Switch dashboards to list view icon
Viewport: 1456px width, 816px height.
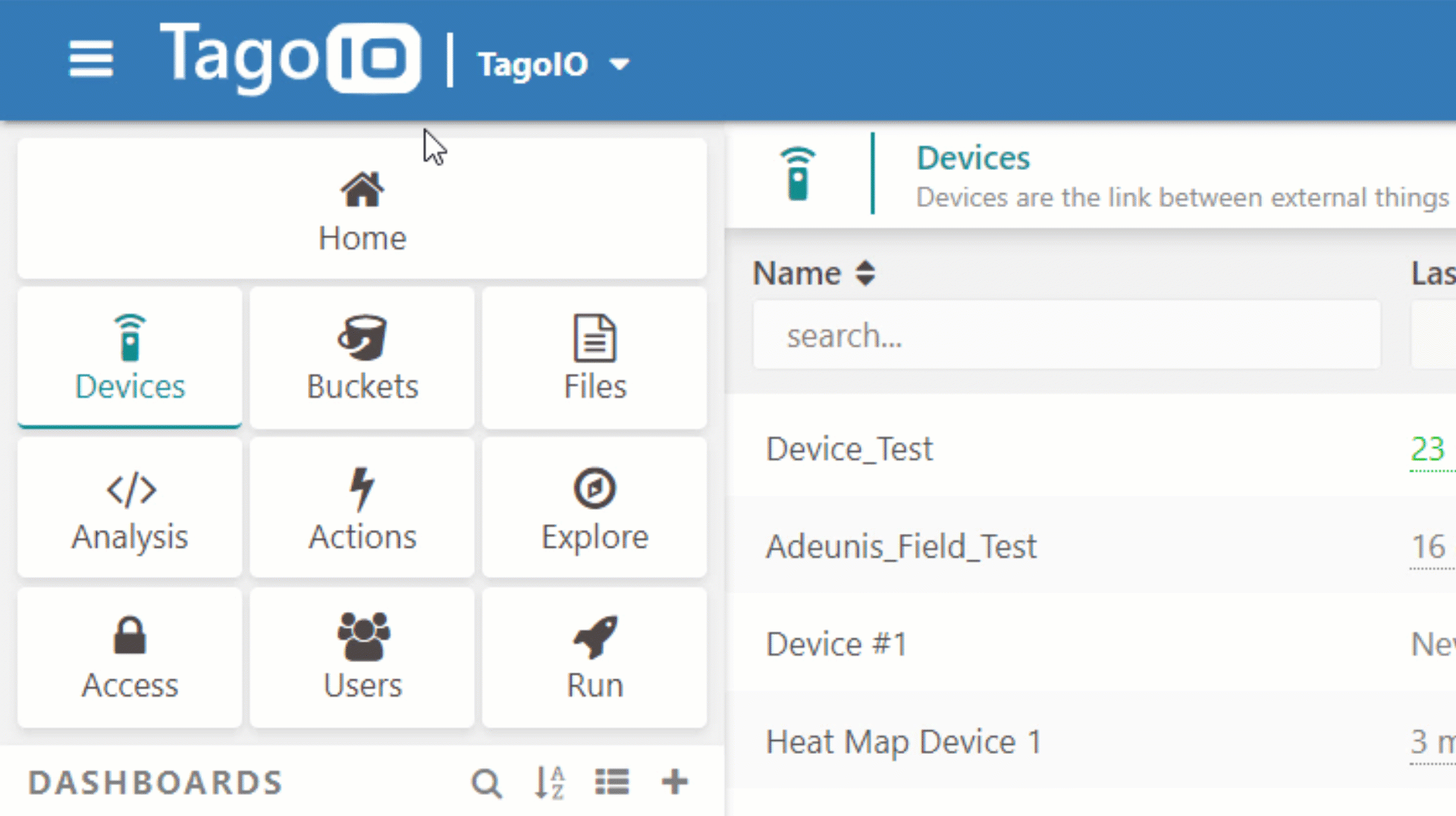click(x=612, y=782)
